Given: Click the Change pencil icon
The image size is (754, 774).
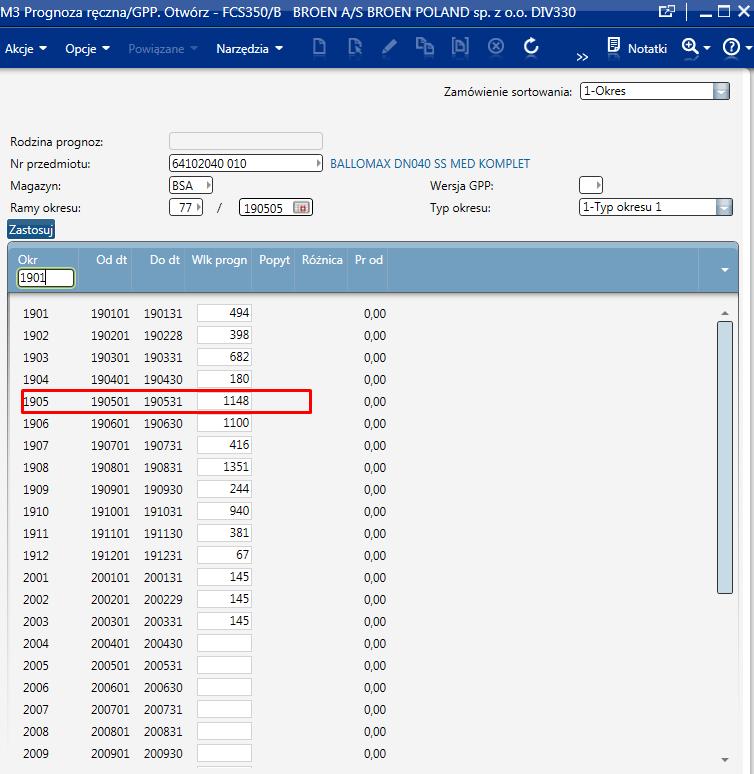Looking at the screenshot, I should coord(390,47).
